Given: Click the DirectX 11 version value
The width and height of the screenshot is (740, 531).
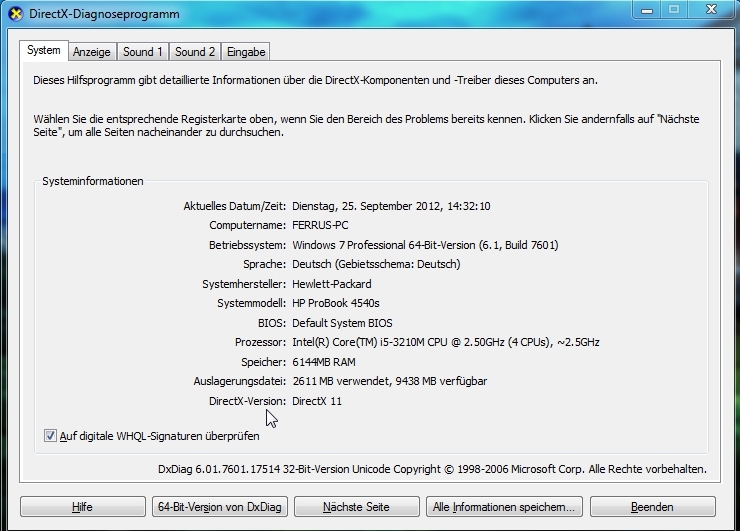Looking at the screenshot, I should pyautogui.click(x=317, y=401).
